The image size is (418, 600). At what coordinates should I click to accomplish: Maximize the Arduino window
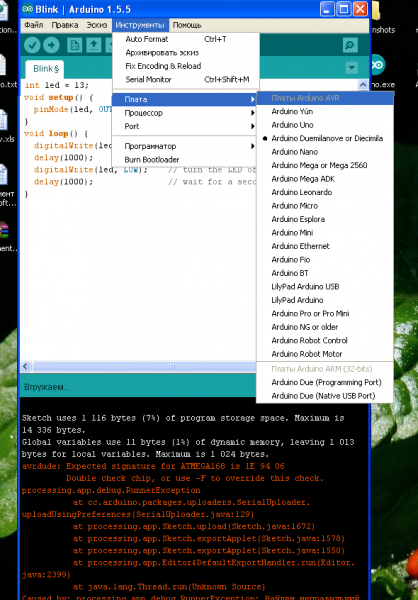pos(343,9)
